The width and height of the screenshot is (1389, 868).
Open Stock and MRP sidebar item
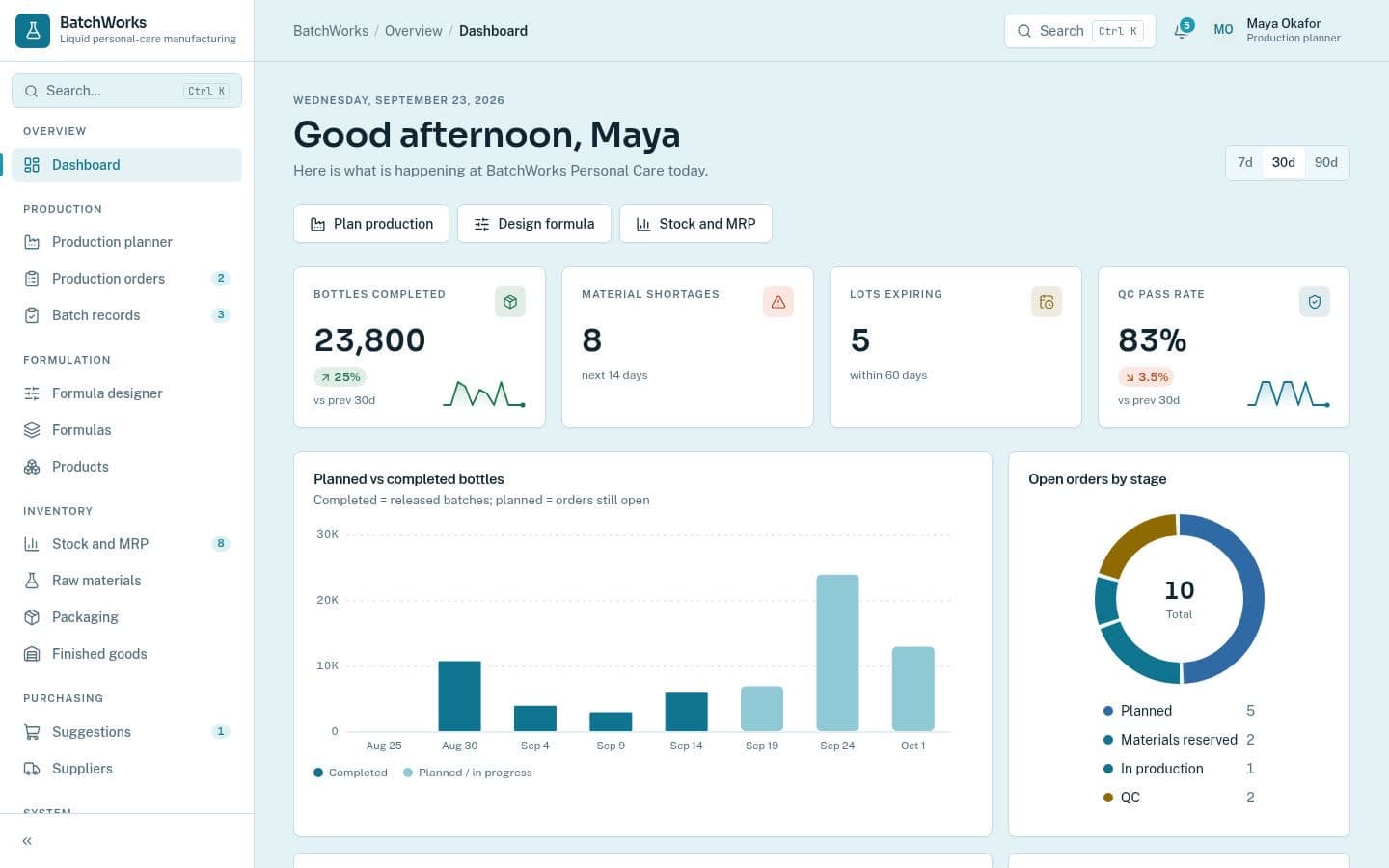pos(126,544)
